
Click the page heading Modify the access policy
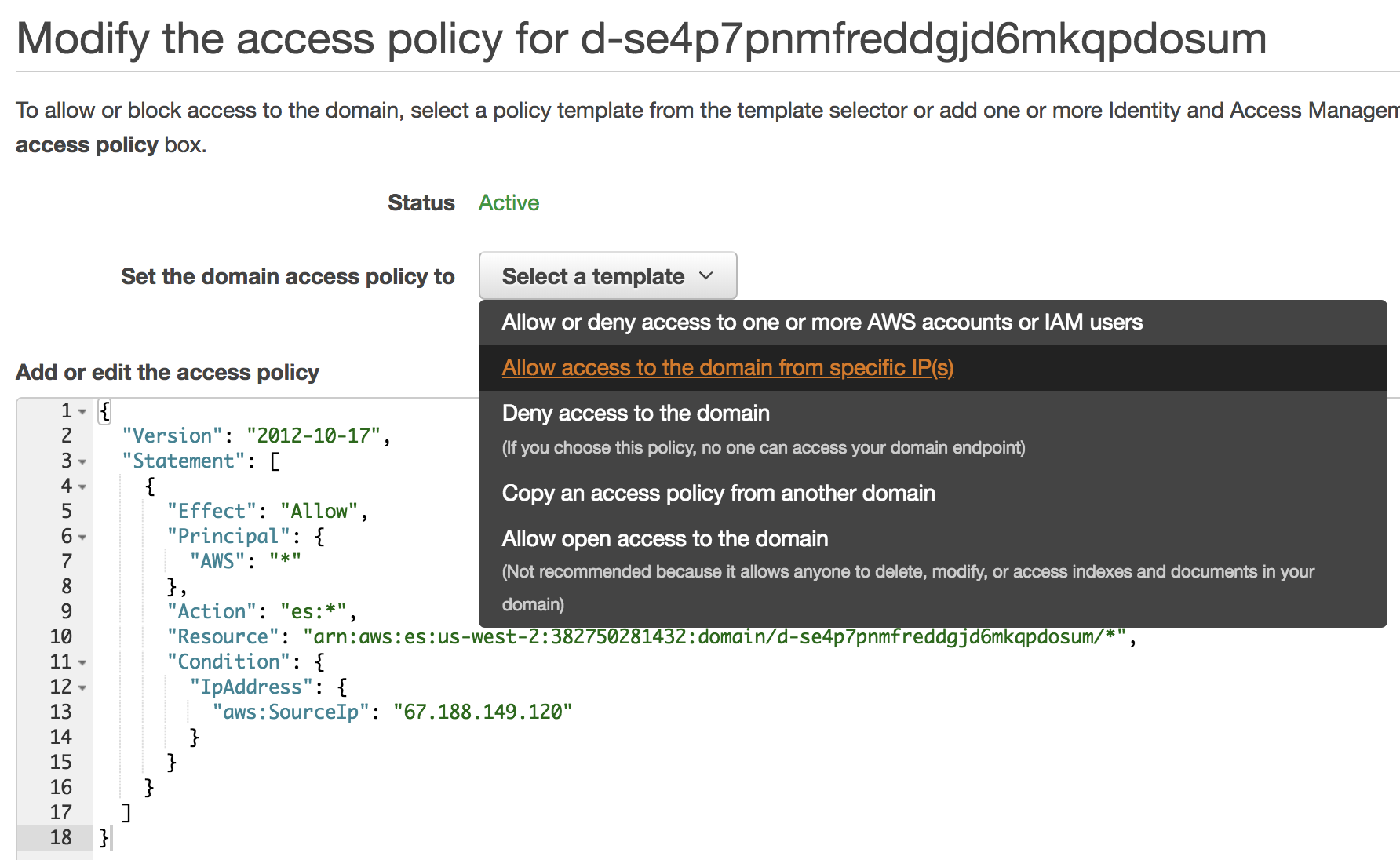(x=641, y=38)
